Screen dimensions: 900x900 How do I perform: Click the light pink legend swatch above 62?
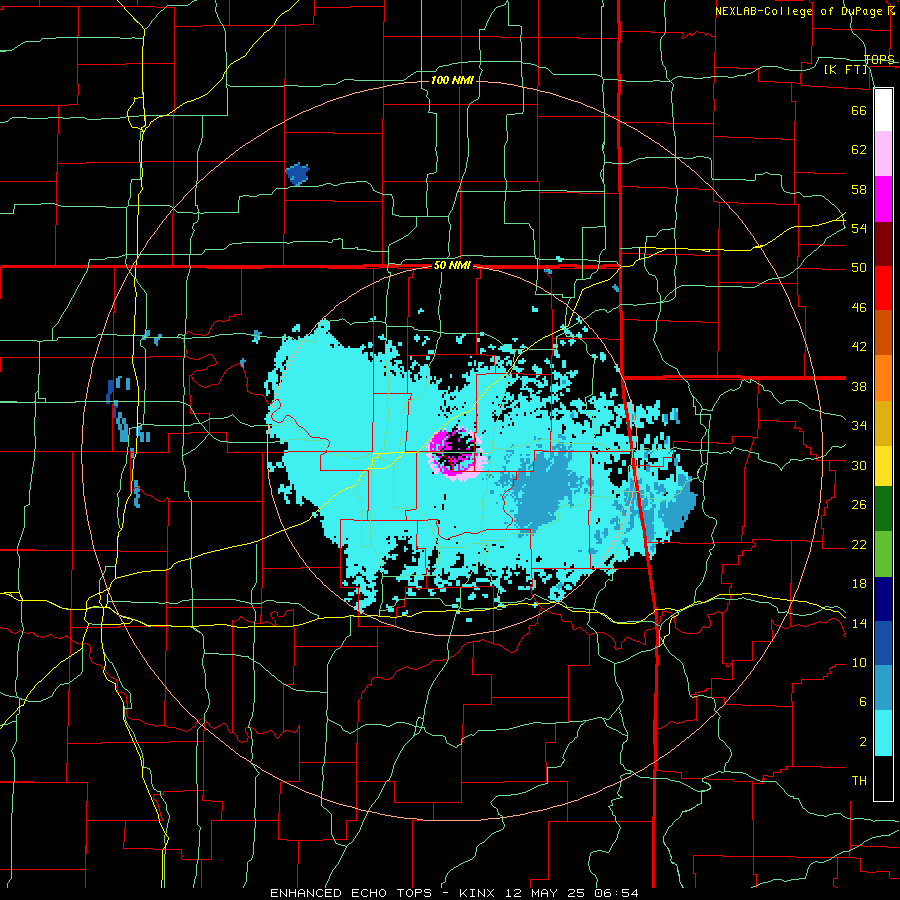coord(883,154)
